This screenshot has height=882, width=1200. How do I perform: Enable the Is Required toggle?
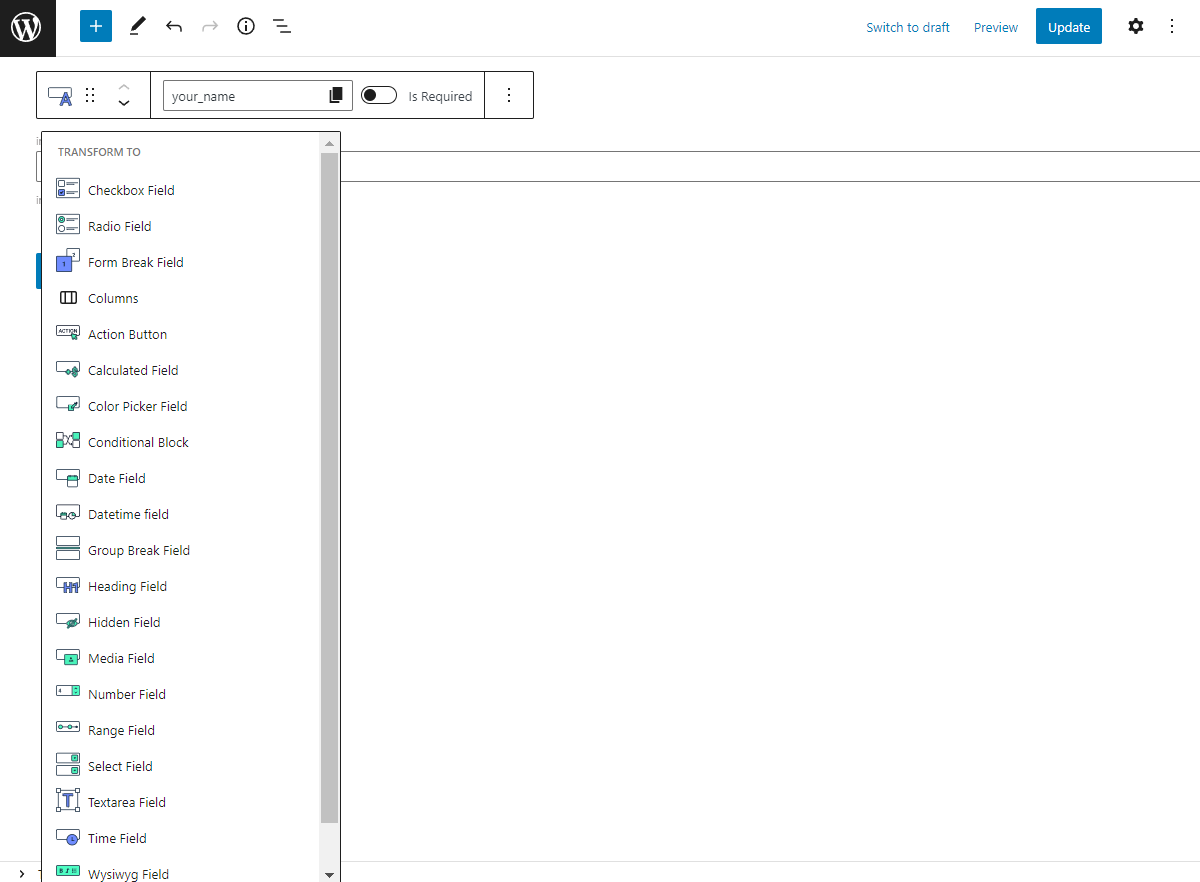tap(379, 95)
